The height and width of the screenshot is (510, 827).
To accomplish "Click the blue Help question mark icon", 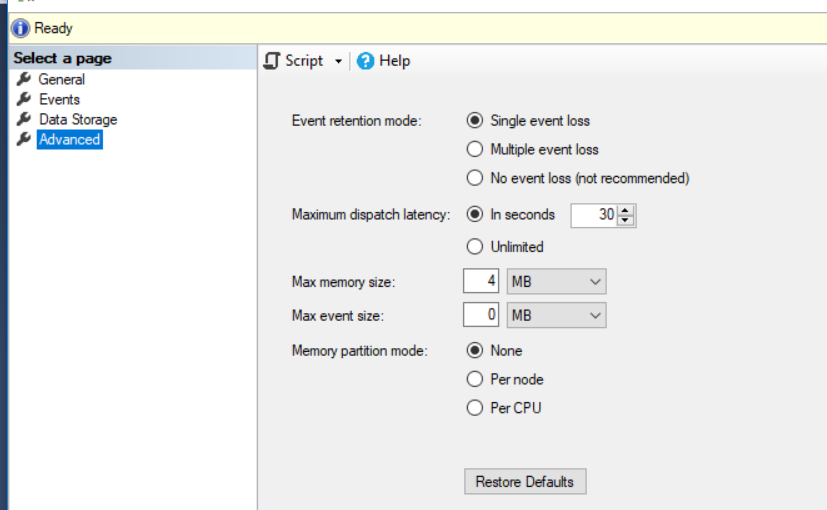I will pyautogui.click(x=366, y=61).
